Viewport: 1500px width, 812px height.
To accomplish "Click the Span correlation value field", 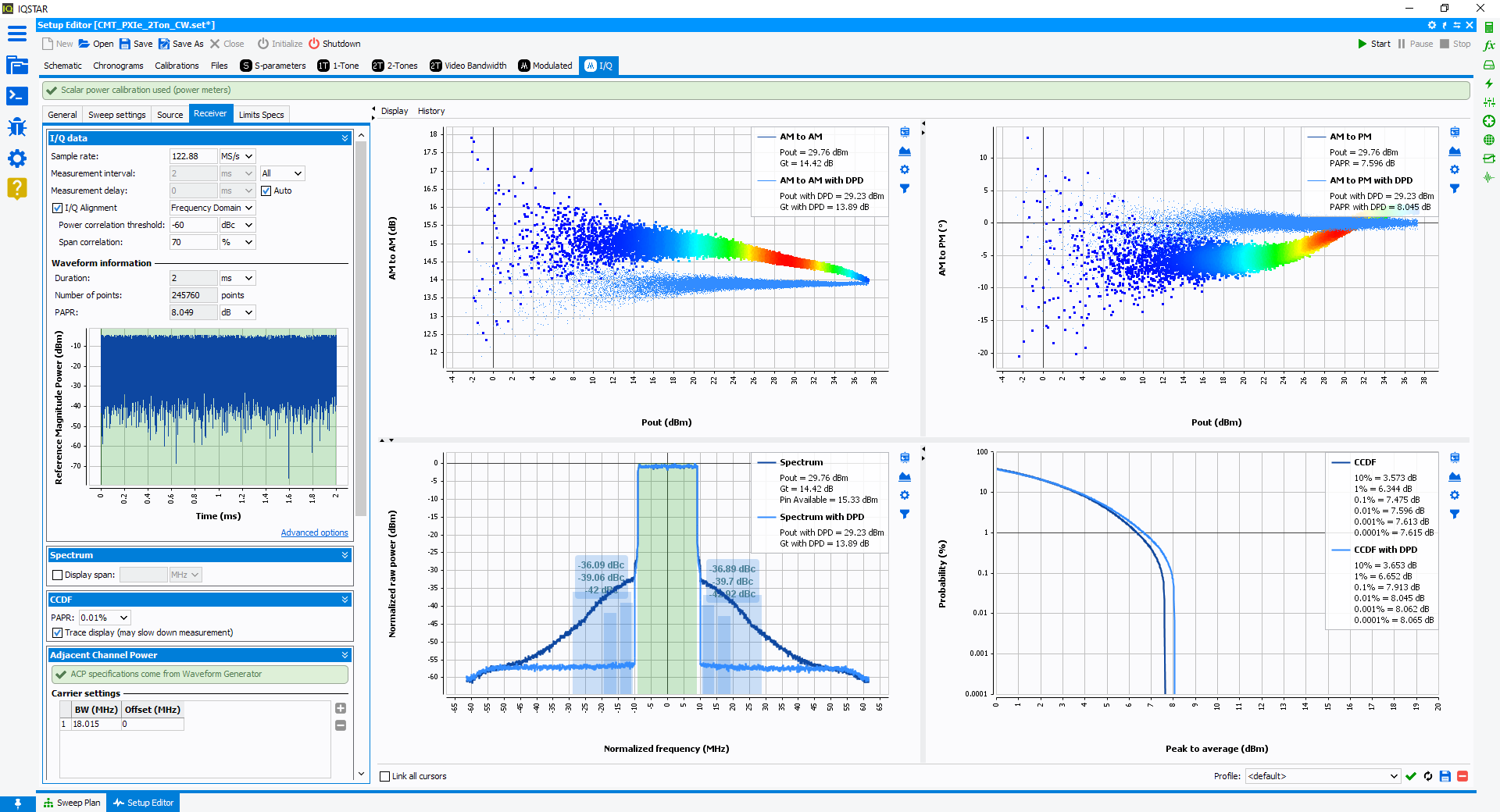I will tap(193, 242).
